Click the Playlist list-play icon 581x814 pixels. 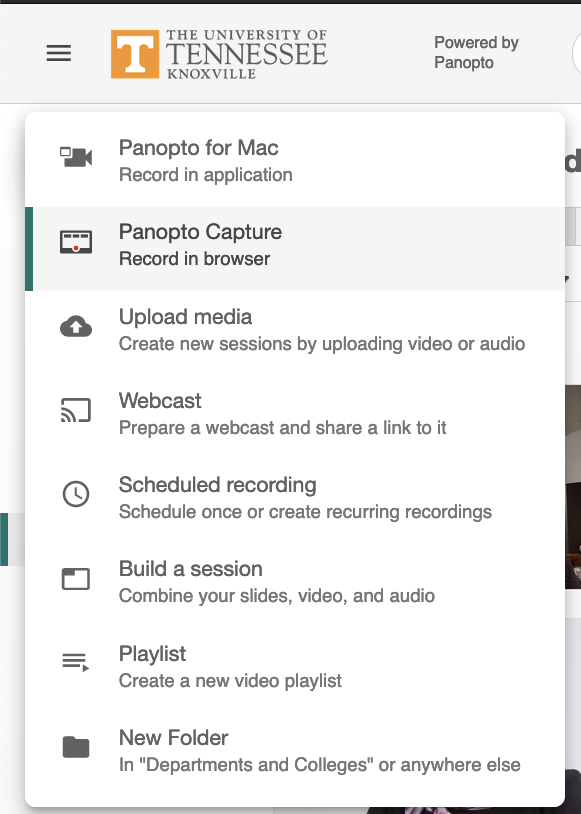click(x=76, y=662)
